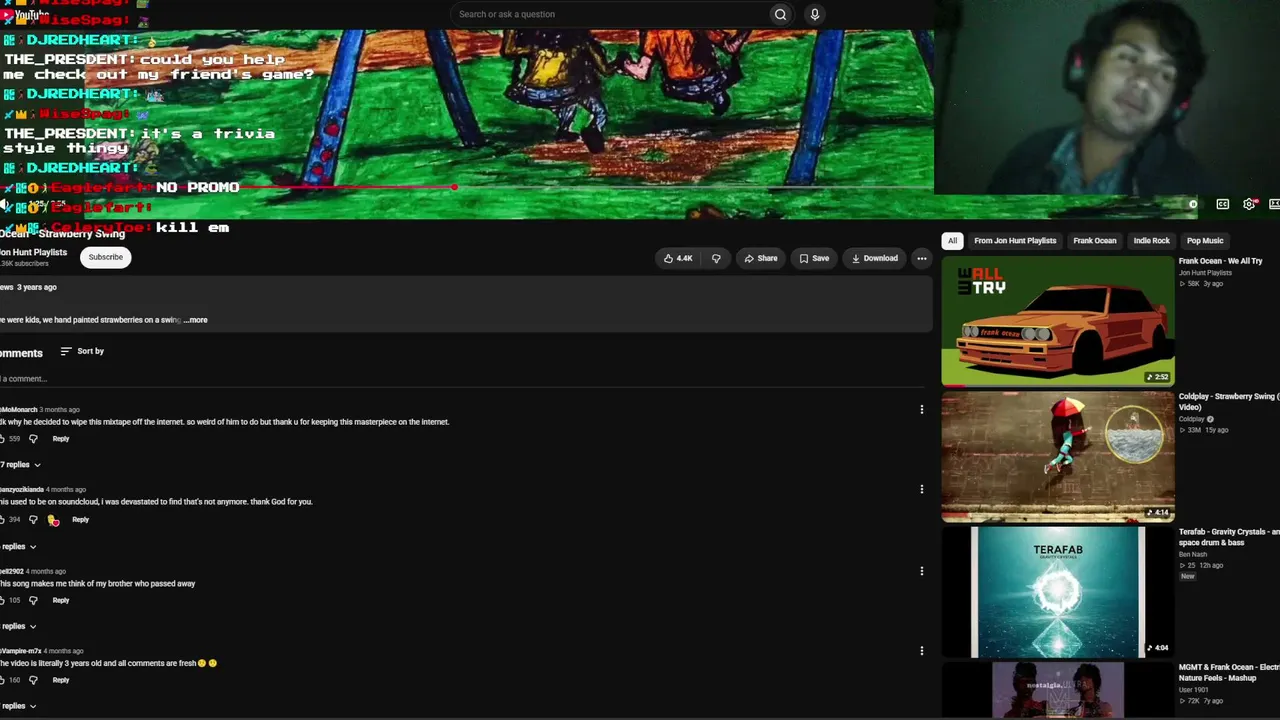1280x720 pixels.
Task: Start voice search with the microphone icon
Action: tap(815, 14)
